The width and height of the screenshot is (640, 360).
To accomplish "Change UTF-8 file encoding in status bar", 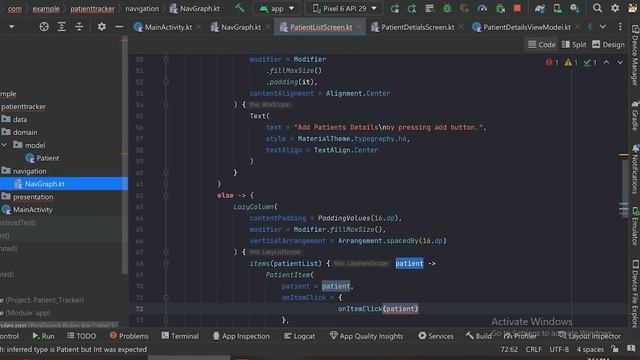I will coord(559,349).
